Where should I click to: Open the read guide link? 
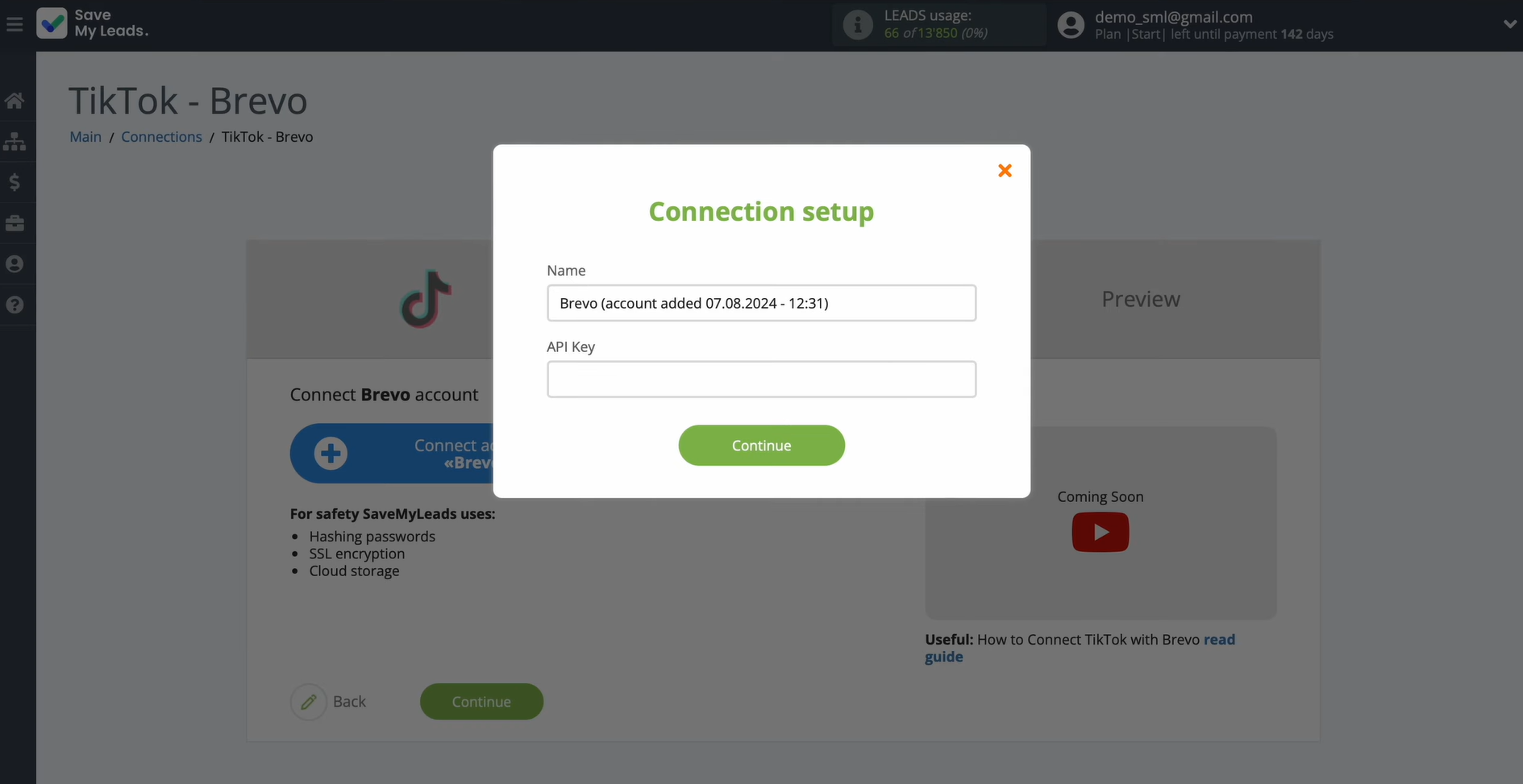pyautogui.click(x=1080, y=648)
